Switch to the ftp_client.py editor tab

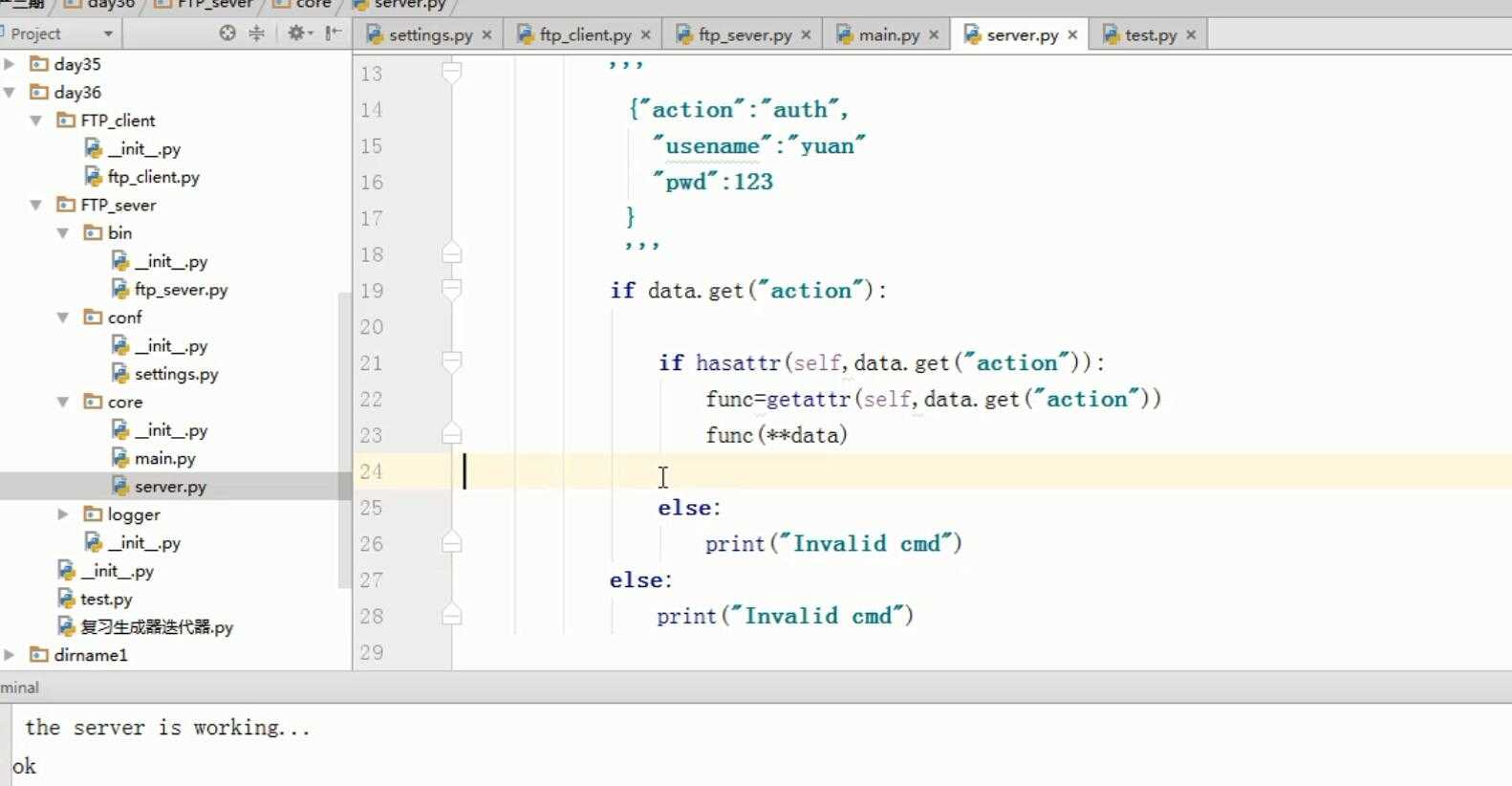585,34
